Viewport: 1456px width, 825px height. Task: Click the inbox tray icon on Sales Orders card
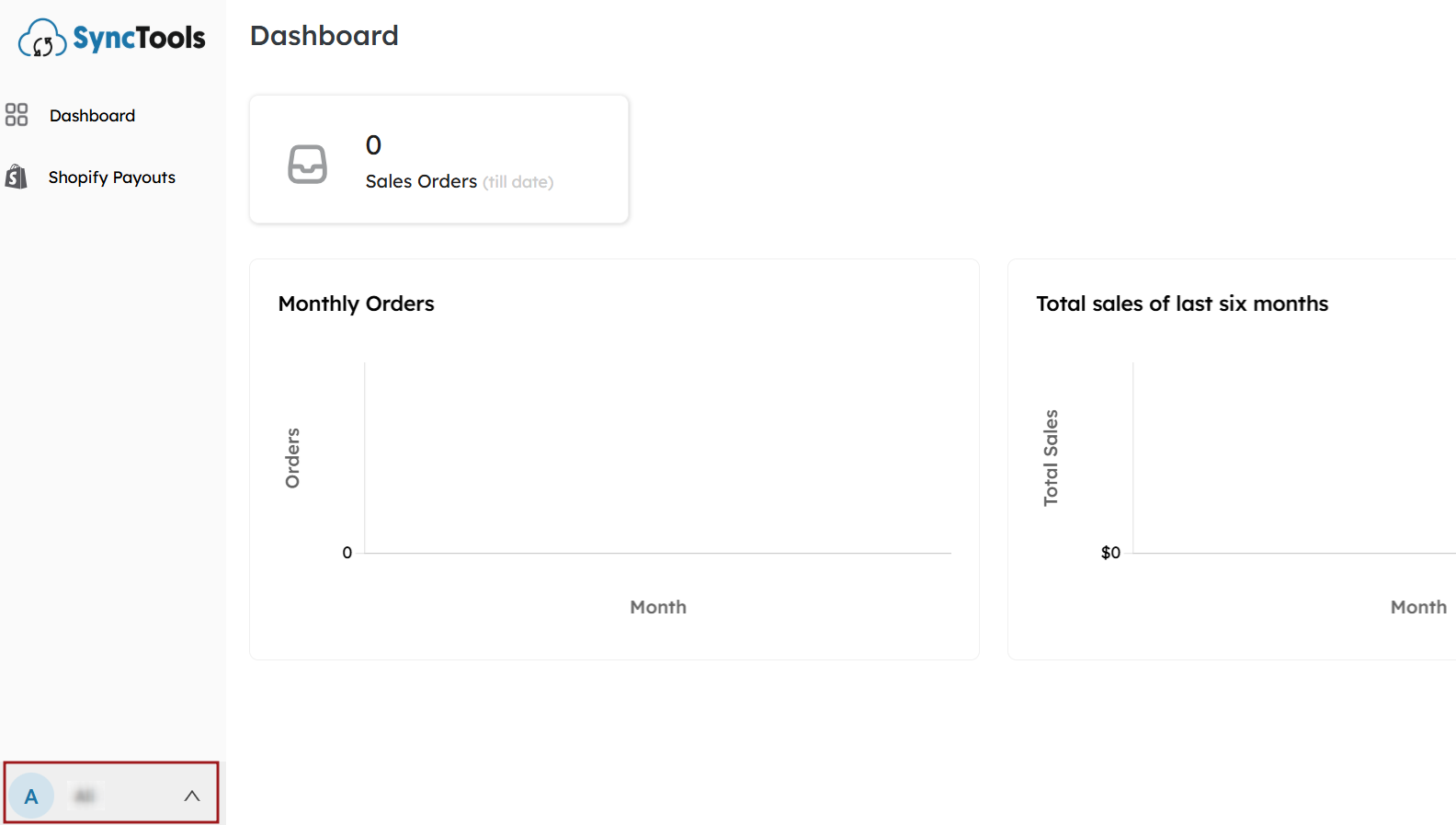(x=308, y=164)
